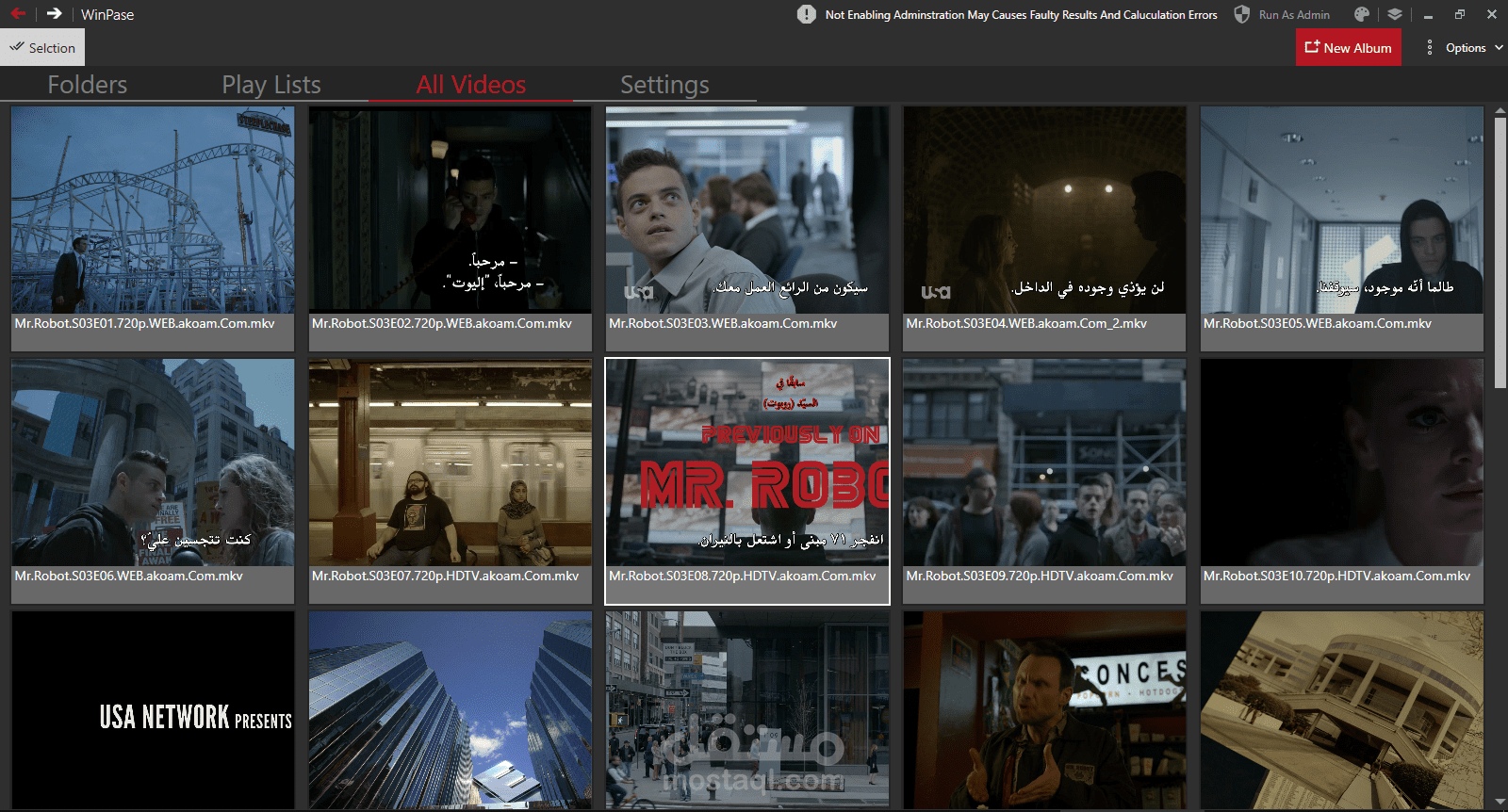Switch to the Folders tab
The image size is (1508, 812).
(88, 85)
